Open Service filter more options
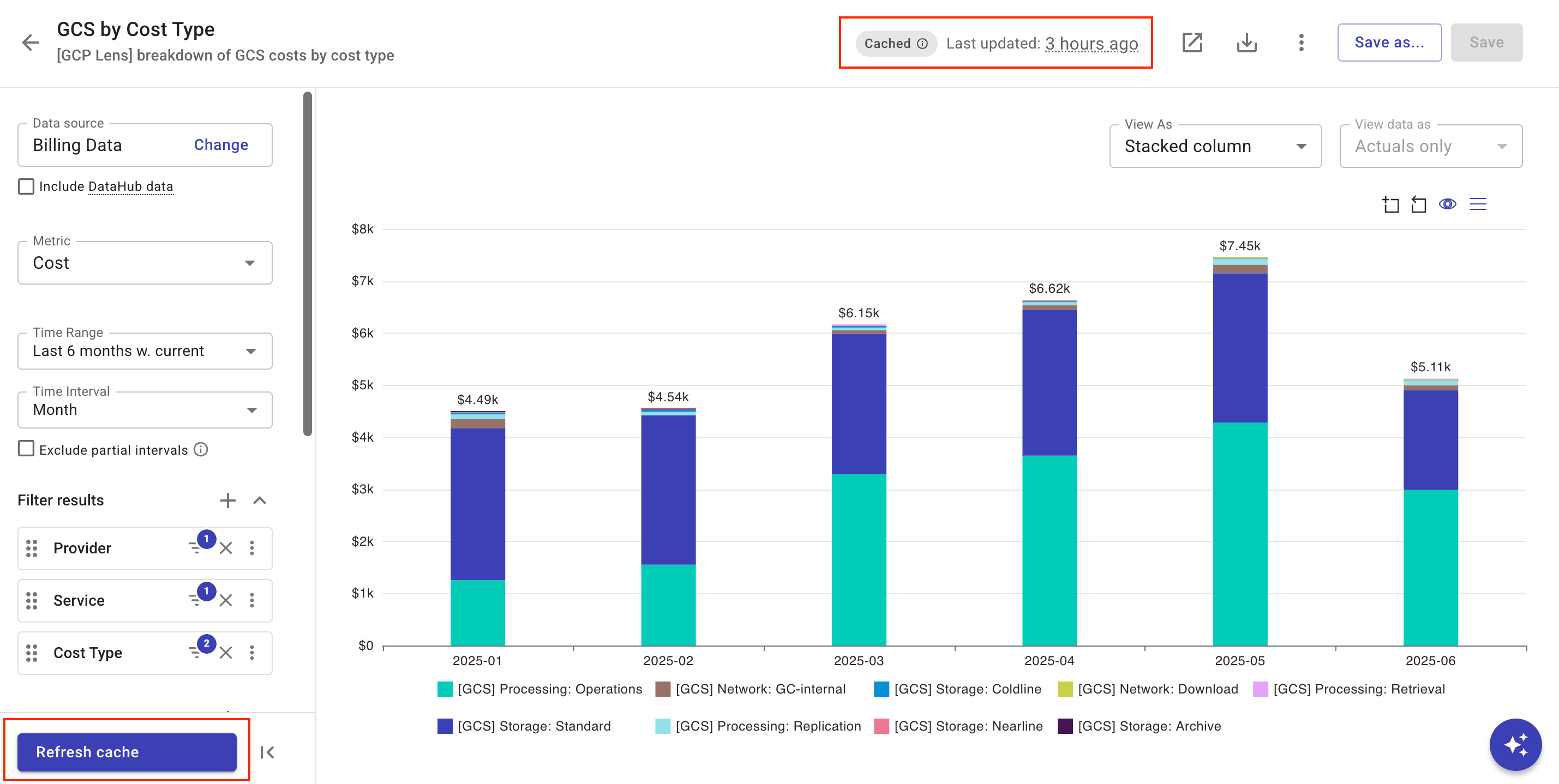Image resolution: width=1559 pixels, height=784 pixels. [252, 601]
